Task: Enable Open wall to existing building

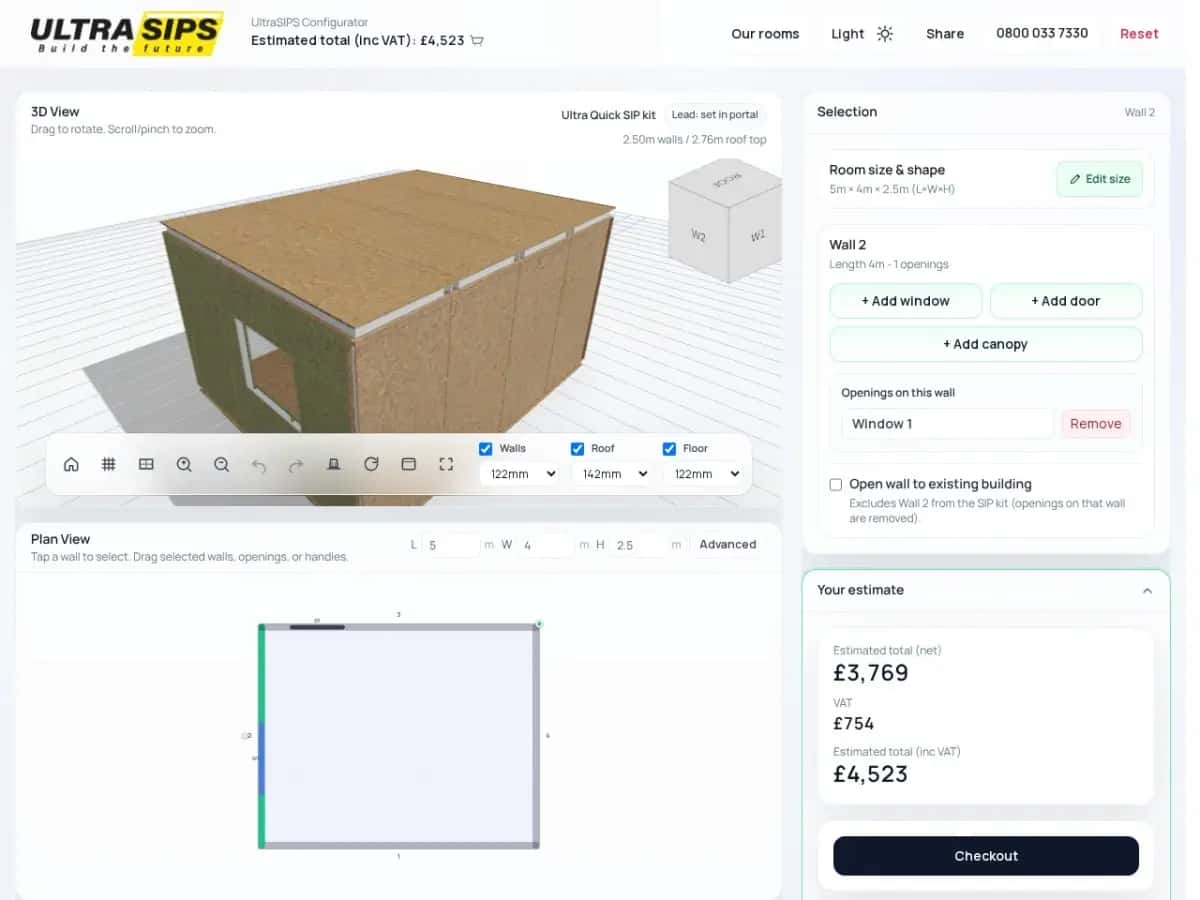Action: 835,484
